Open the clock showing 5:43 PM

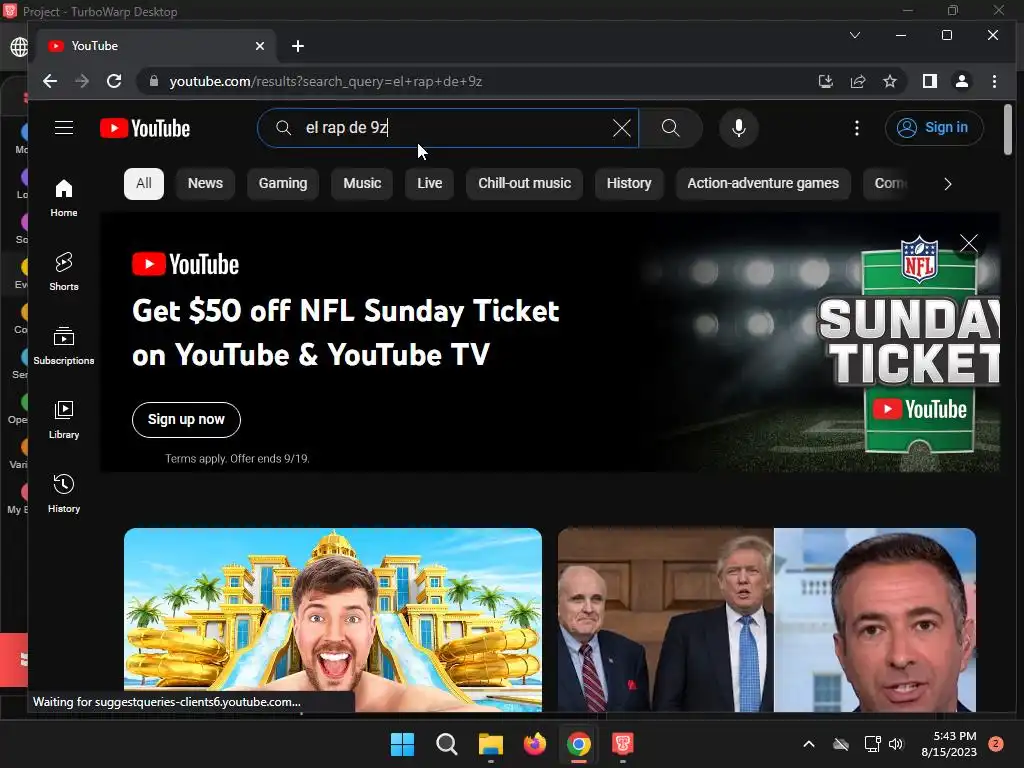coord(949,744)
